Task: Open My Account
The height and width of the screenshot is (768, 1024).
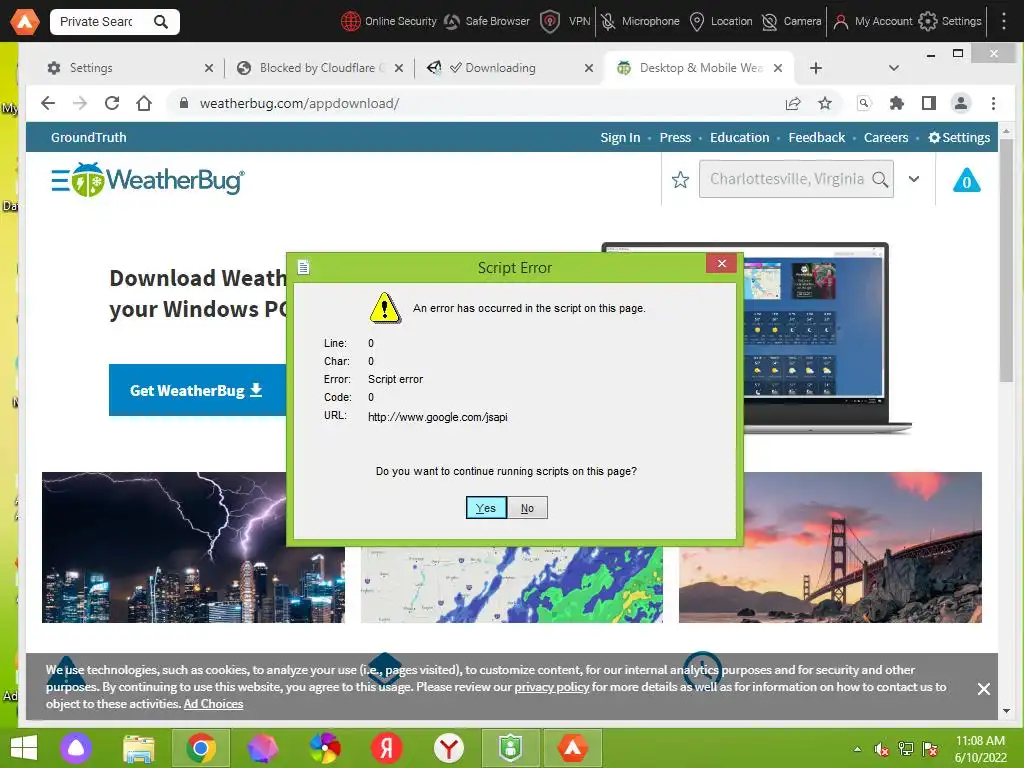Action: 872,22
